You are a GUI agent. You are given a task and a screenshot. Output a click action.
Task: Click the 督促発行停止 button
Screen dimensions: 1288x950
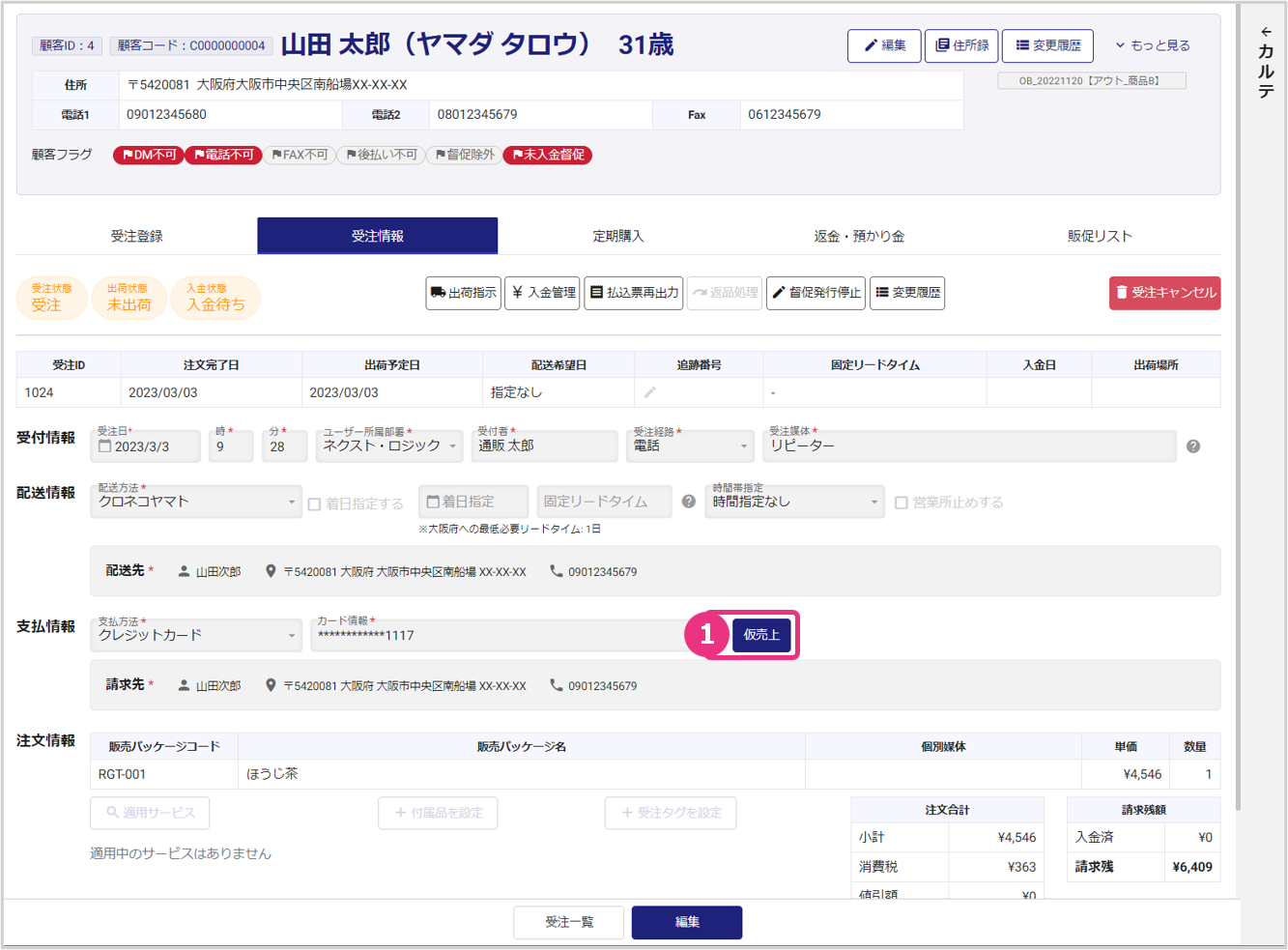click(x=816, y=293)
